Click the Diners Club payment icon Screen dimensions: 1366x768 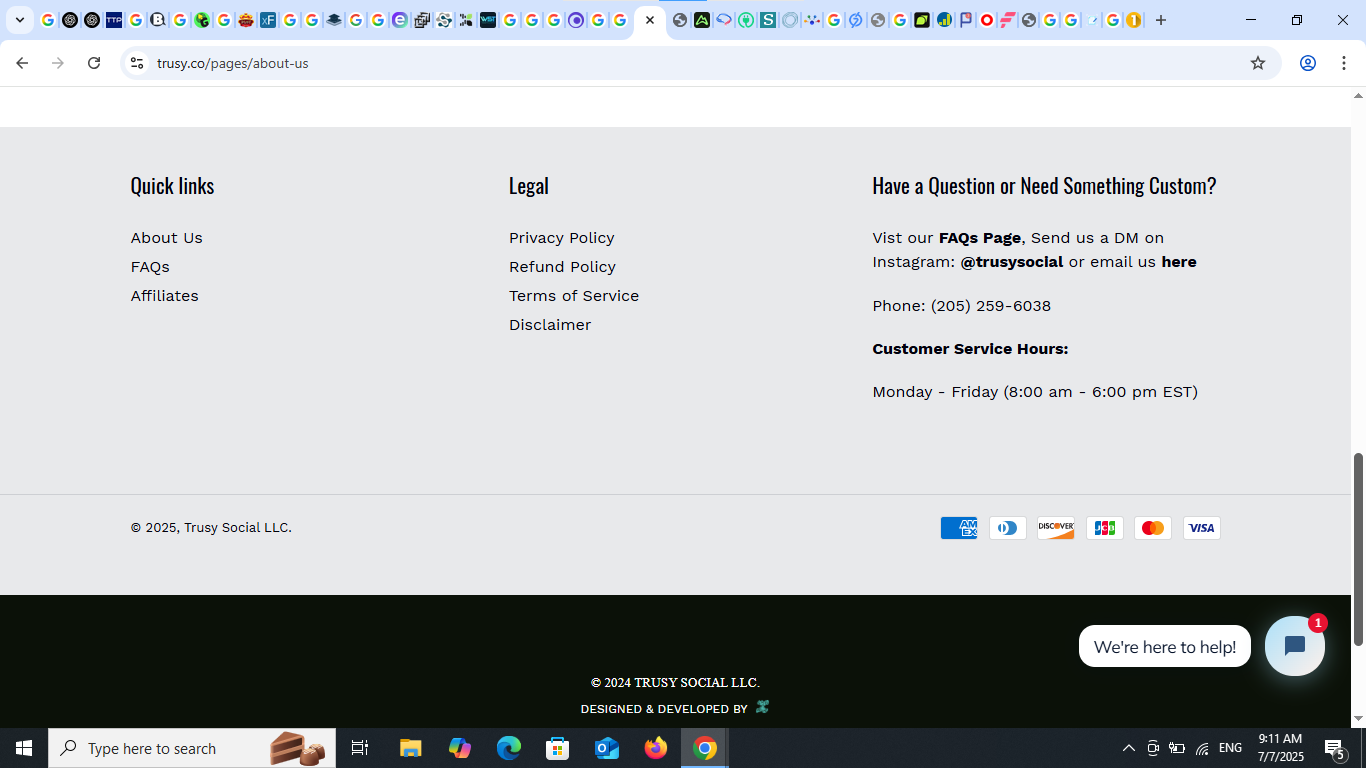pos(1007,528)
